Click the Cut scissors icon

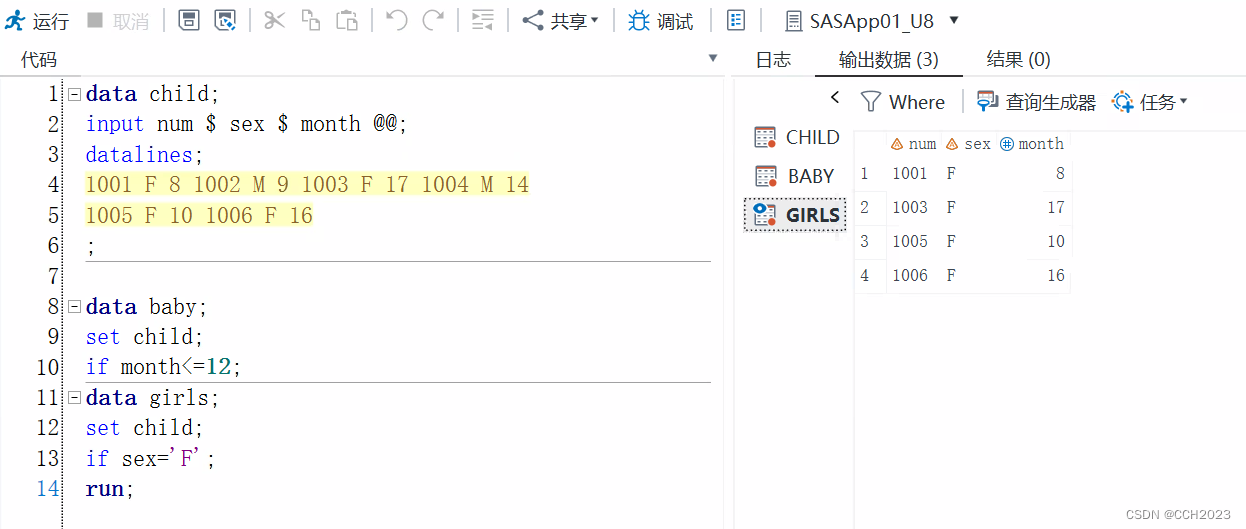tap(275, 20)
